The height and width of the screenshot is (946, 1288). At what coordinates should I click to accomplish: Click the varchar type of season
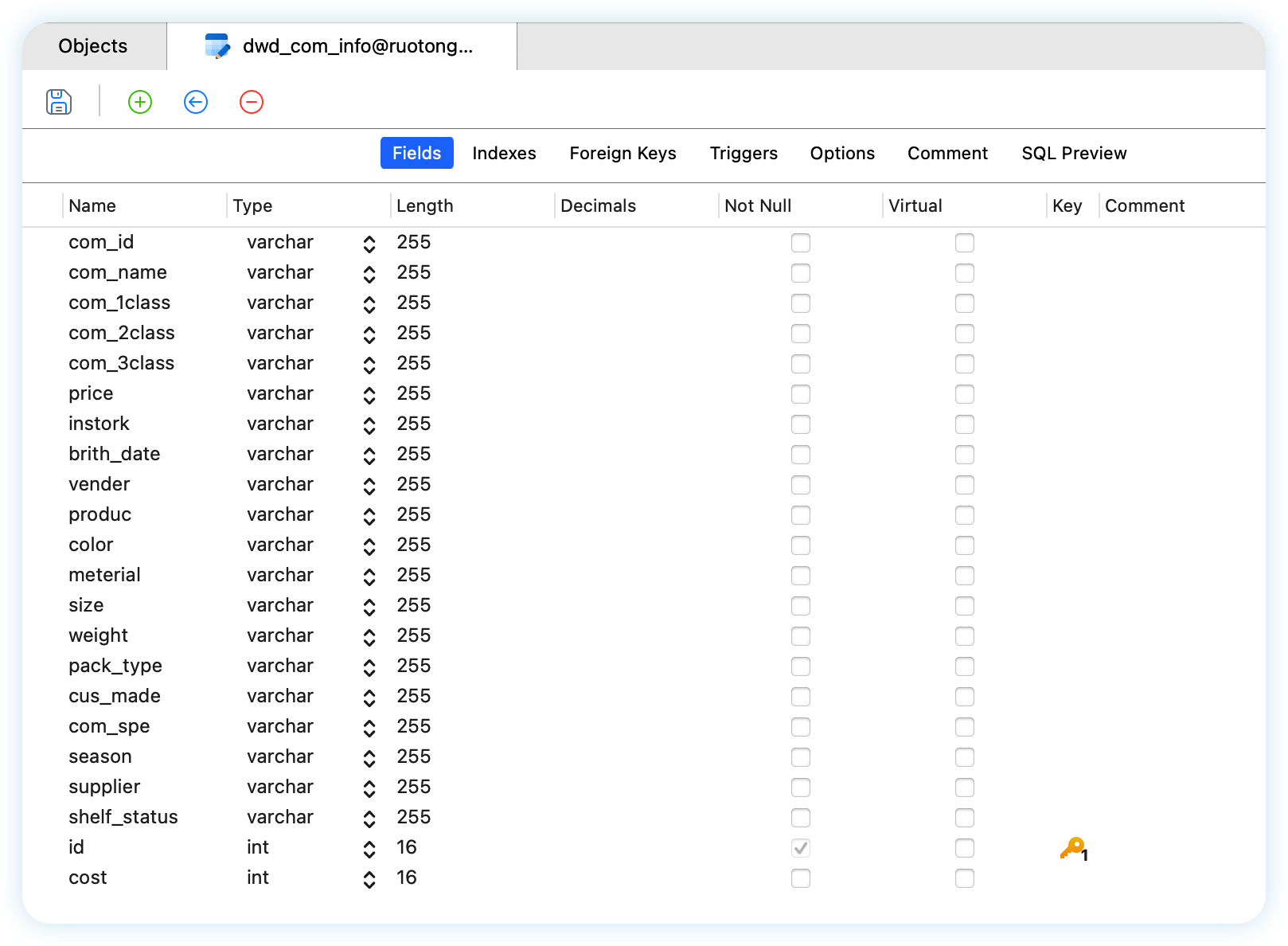280,756
